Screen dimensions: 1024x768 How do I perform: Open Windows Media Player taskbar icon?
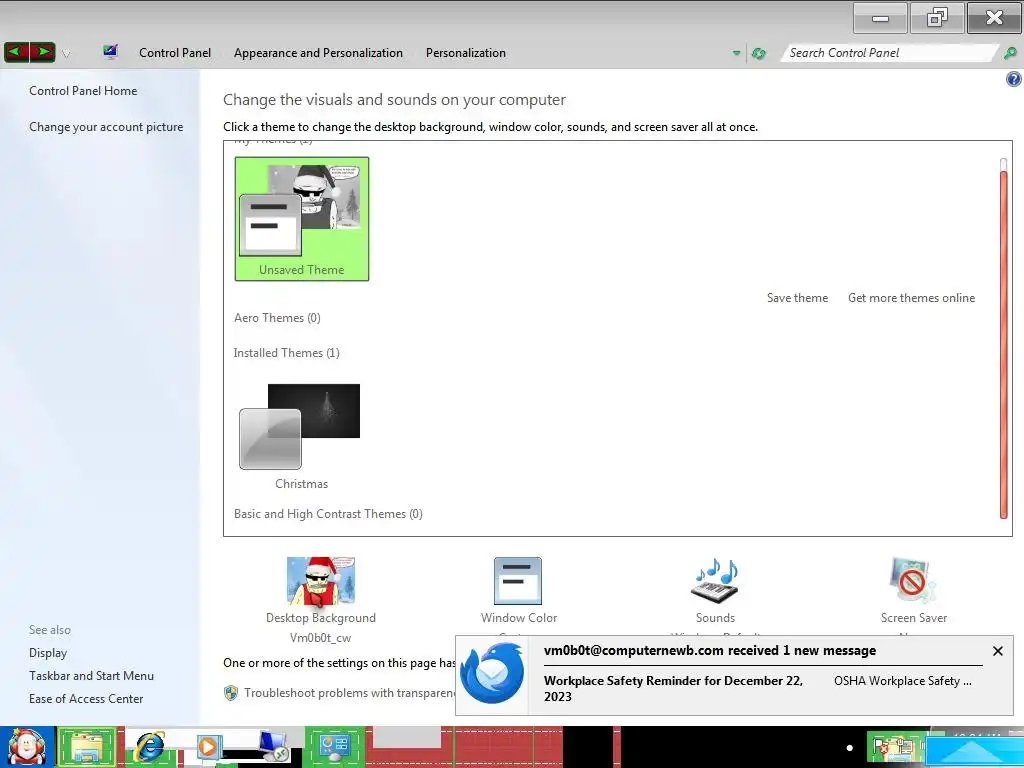click(208, 746)
